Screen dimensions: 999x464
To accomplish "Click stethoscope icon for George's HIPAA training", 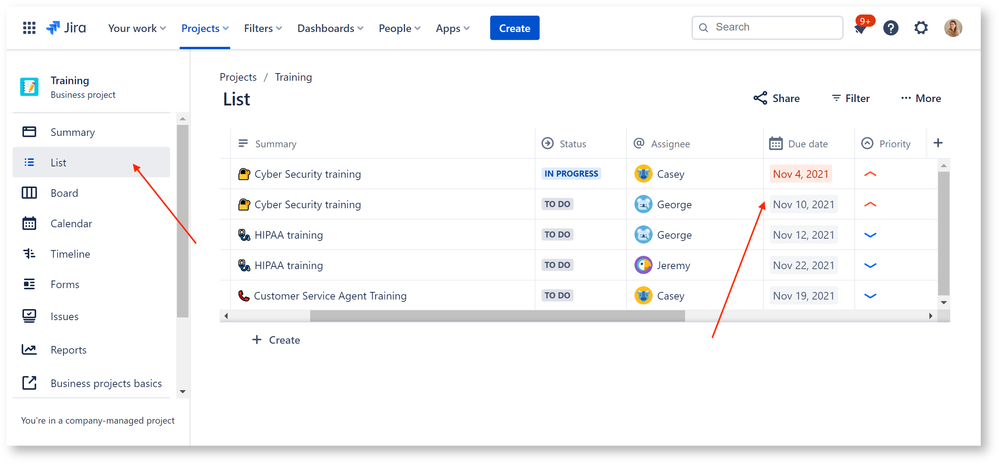I will [x=243, y=235].
